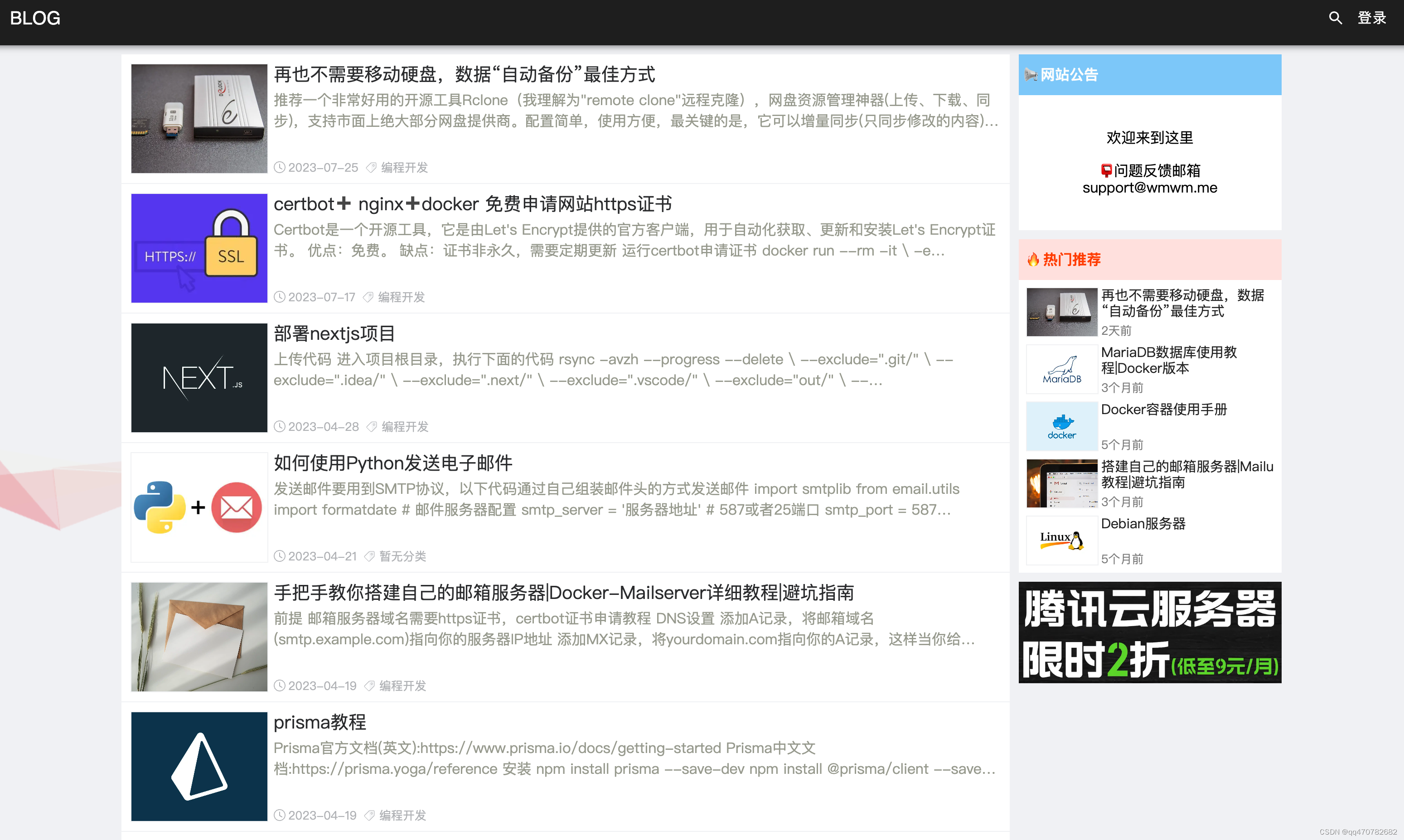This screenshot has height=840, width=1404.
Task: Click the red feedback icon before 问题反馈邮箱
Action: [1106, 170]
